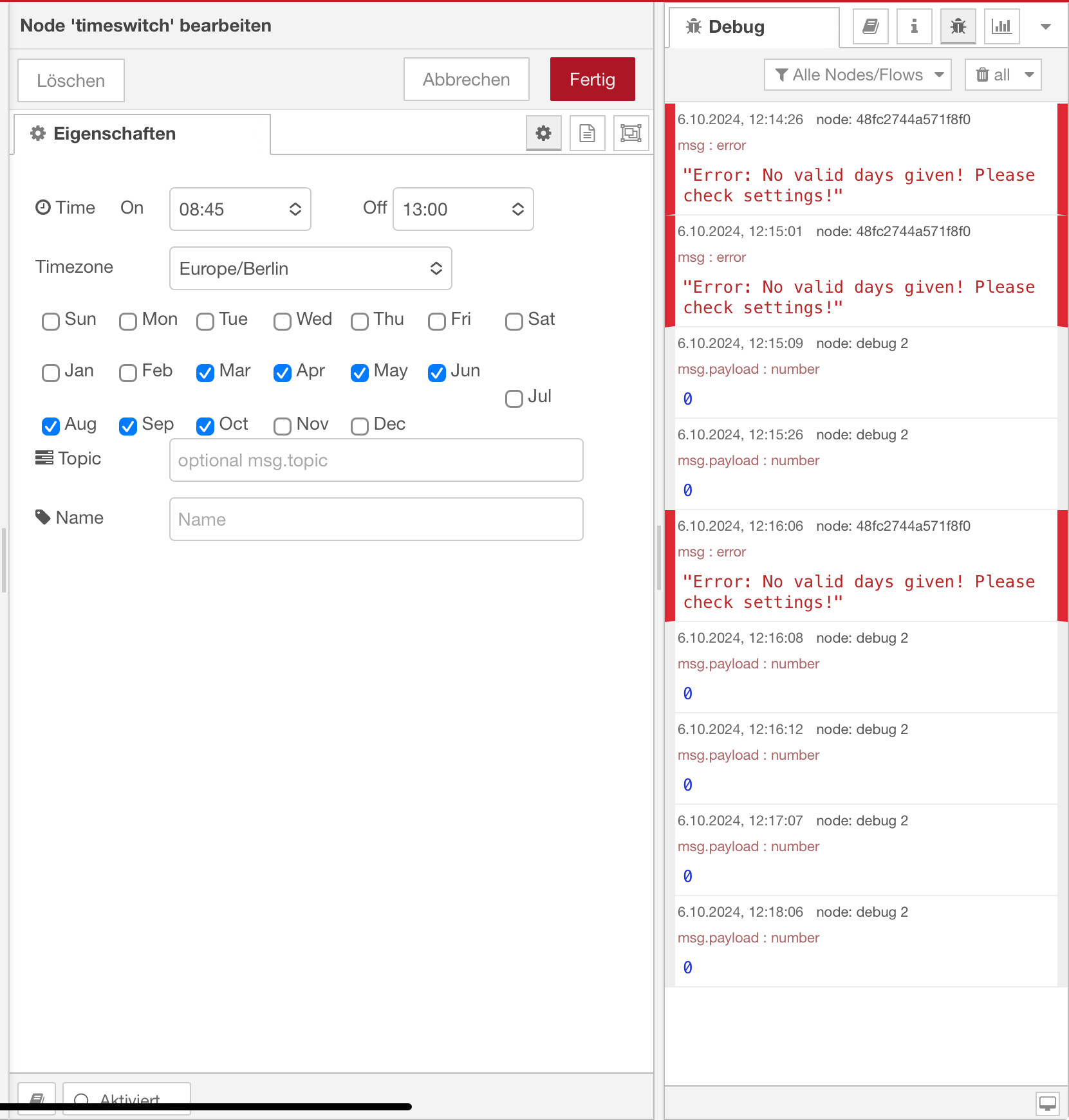Open node 48fc2744a571f8f0 link at 12:14:26

click(893, 120)
